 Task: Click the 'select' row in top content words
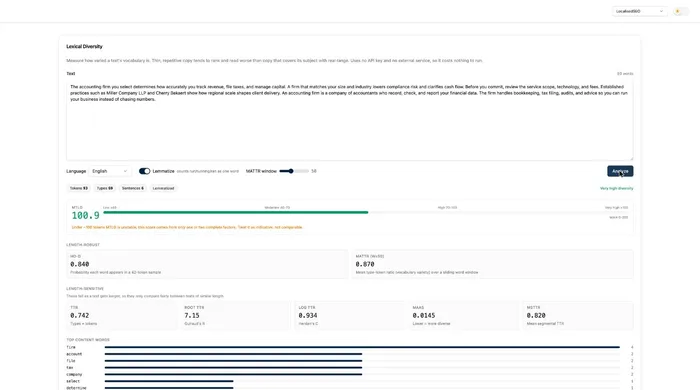coord(350,381)
